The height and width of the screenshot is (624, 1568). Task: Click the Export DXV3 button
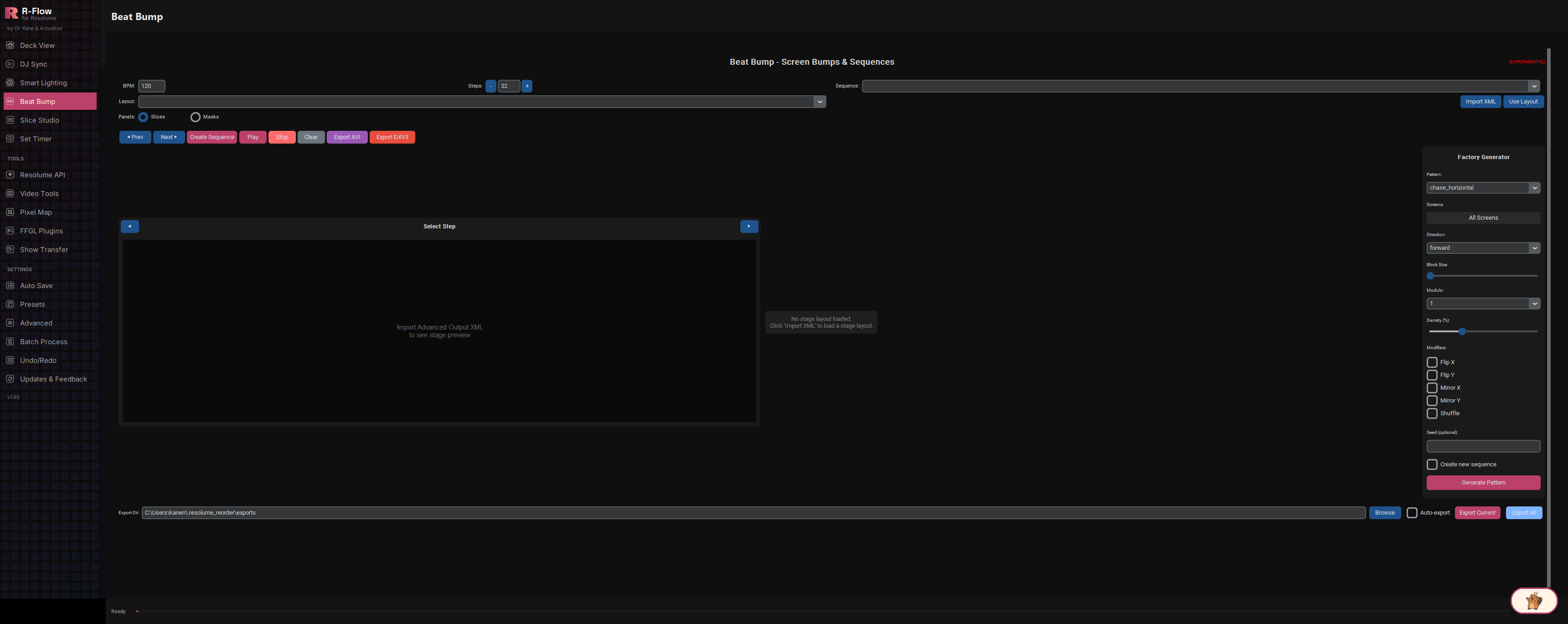pos(392,137)
